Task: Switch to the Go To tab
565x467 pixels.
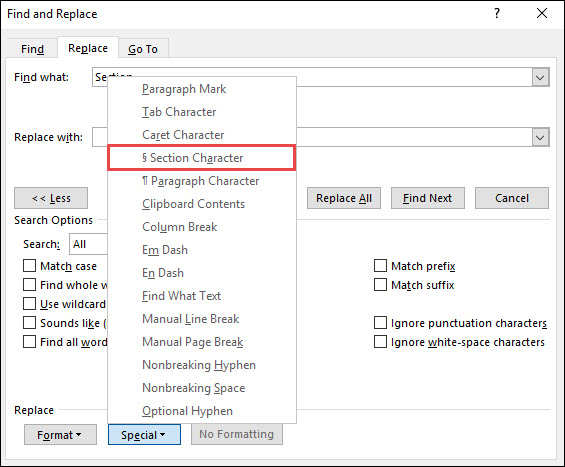Action: (x=143, y=49)
